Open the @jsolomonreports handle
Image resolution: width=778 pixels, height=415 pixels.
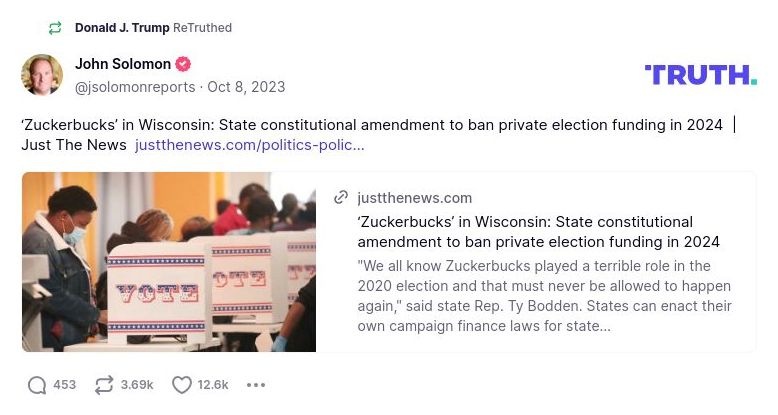click(x=135, y=87)
